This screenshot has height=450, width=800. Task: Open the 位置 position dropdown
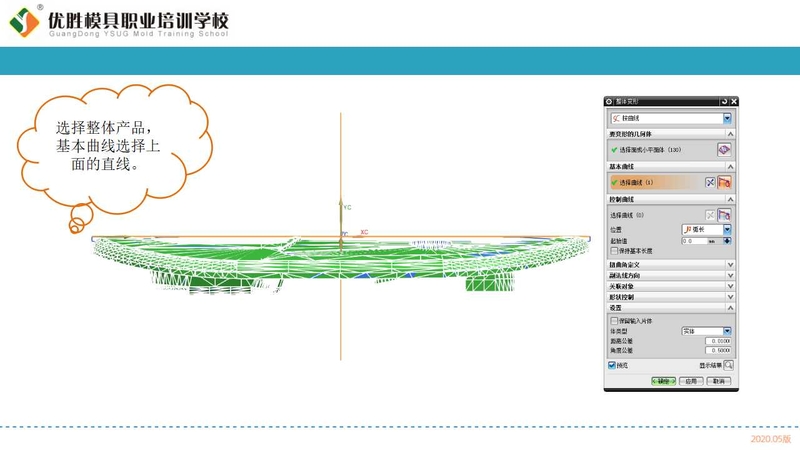(727, 229)
